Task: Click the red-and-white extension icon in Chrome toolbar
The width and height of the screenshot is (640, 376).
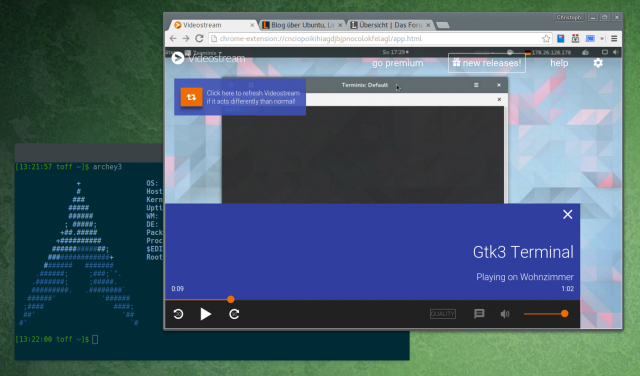Action: click(x=575, y=38)
